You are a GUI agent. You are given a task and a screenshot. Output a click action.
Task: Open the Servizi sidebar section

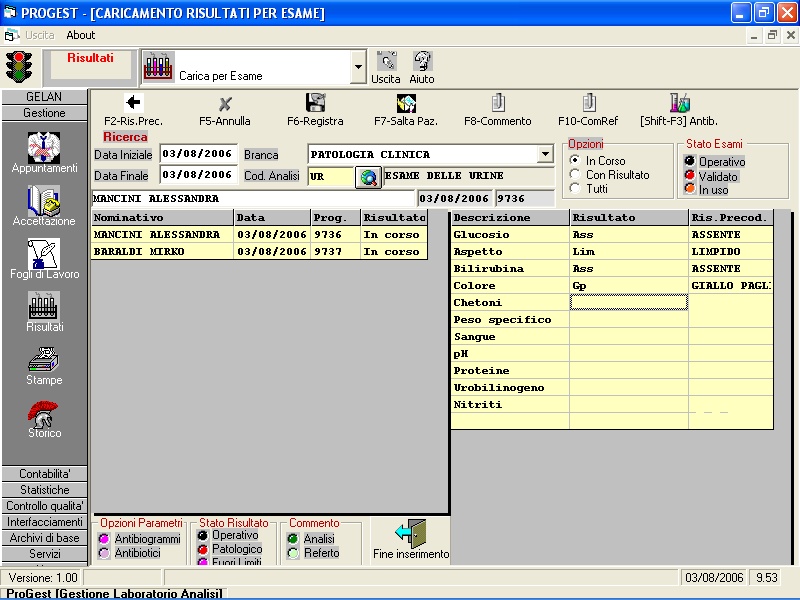[x=44, y=554]
